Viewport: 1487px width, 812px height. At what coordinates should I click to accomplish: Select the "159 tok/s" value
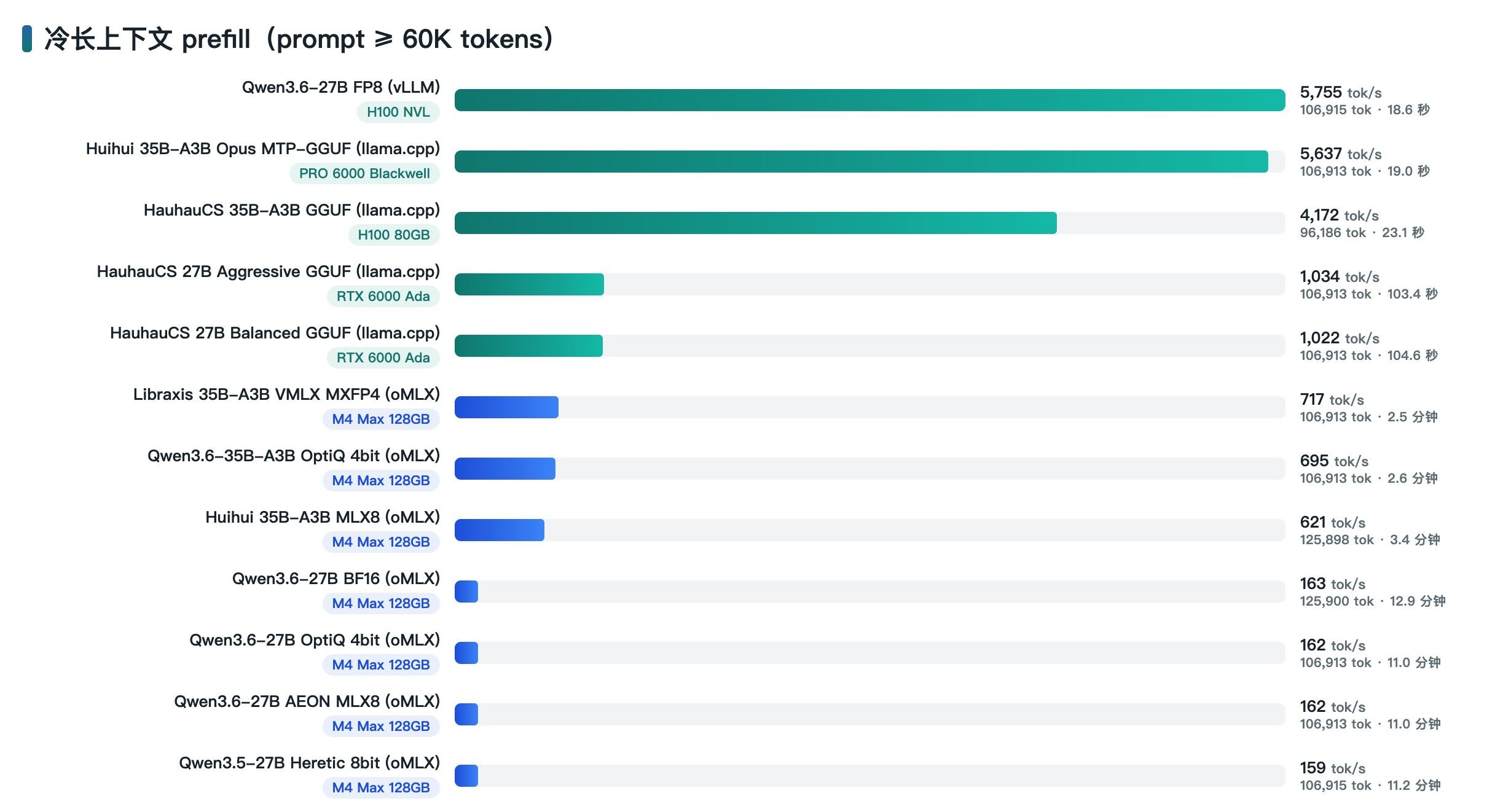click(x=1333, y=768)
